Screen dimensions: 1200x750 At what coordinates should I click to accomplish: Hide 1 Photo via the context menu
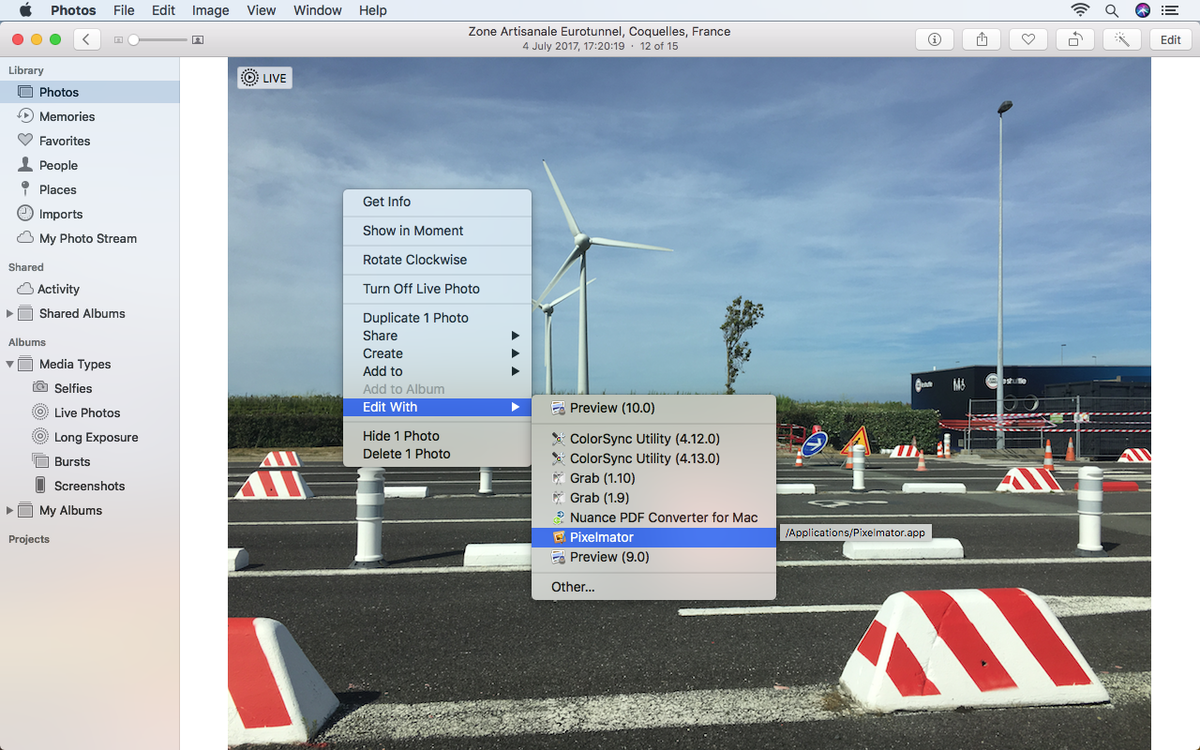[400, 435]
